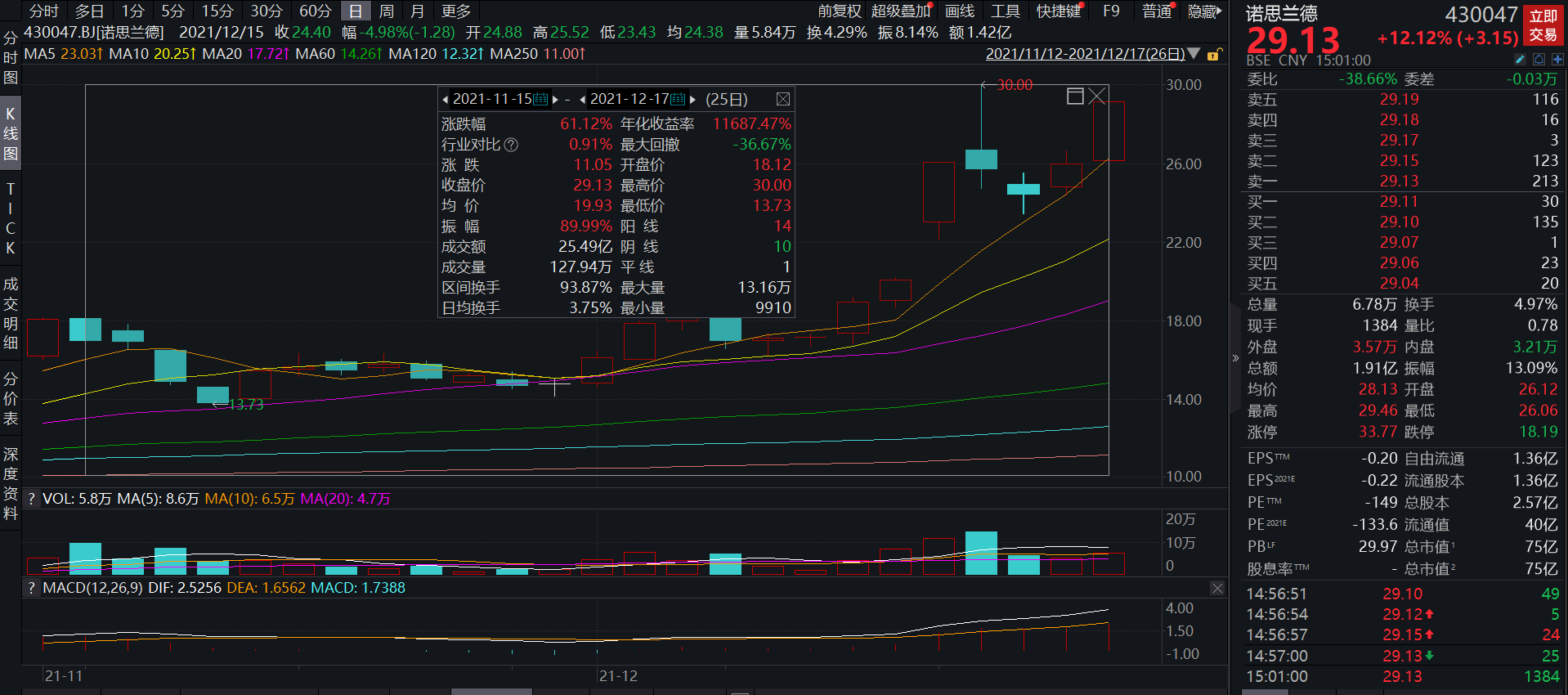1568x695 pixels.
Task: Click the MA250 11.00 indicator label
Action: pyautogui.click(x=538, y=54)
